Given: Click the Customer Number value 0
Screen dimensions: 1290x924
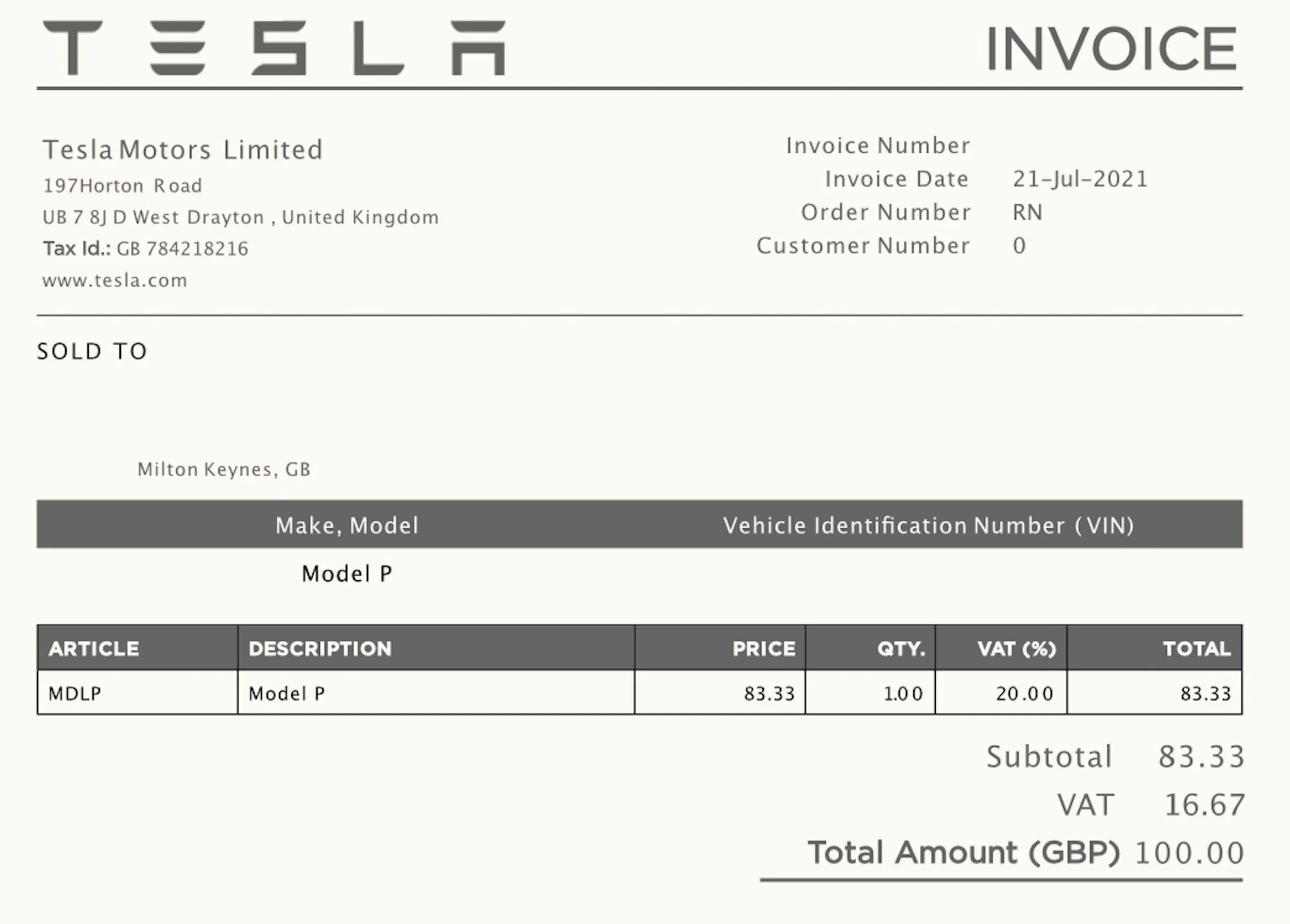Looking at the screenshot, I should click(1020, 246).
